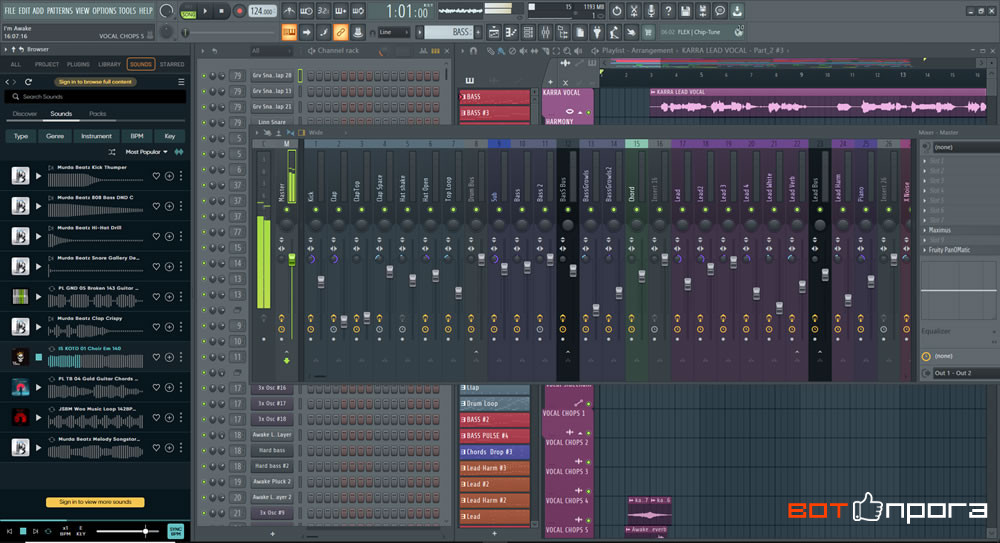Image resolution: width=1000 pixels, height=543 pixels.
Task: Open the help question mark icon
Action: coord(668,11)
